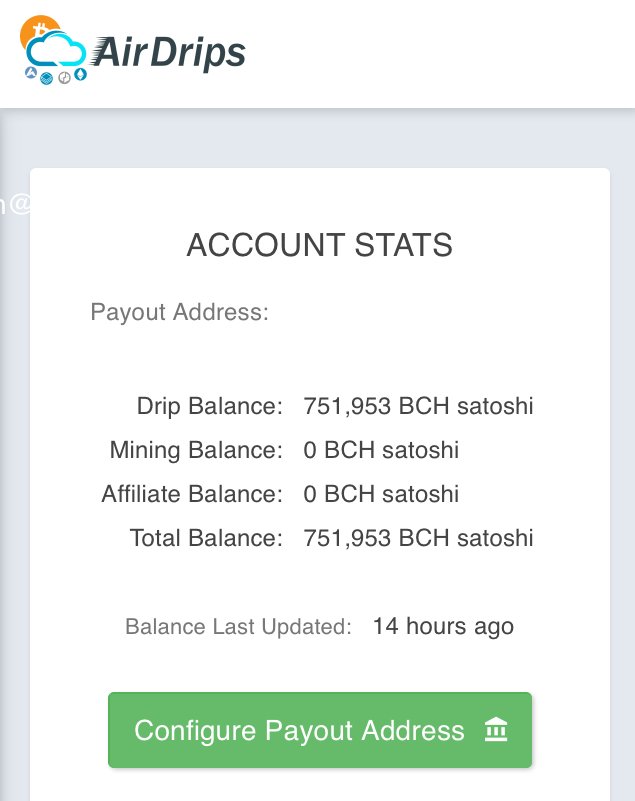
Task: Click Configure Payout Address button
Action: pos(320,729)
